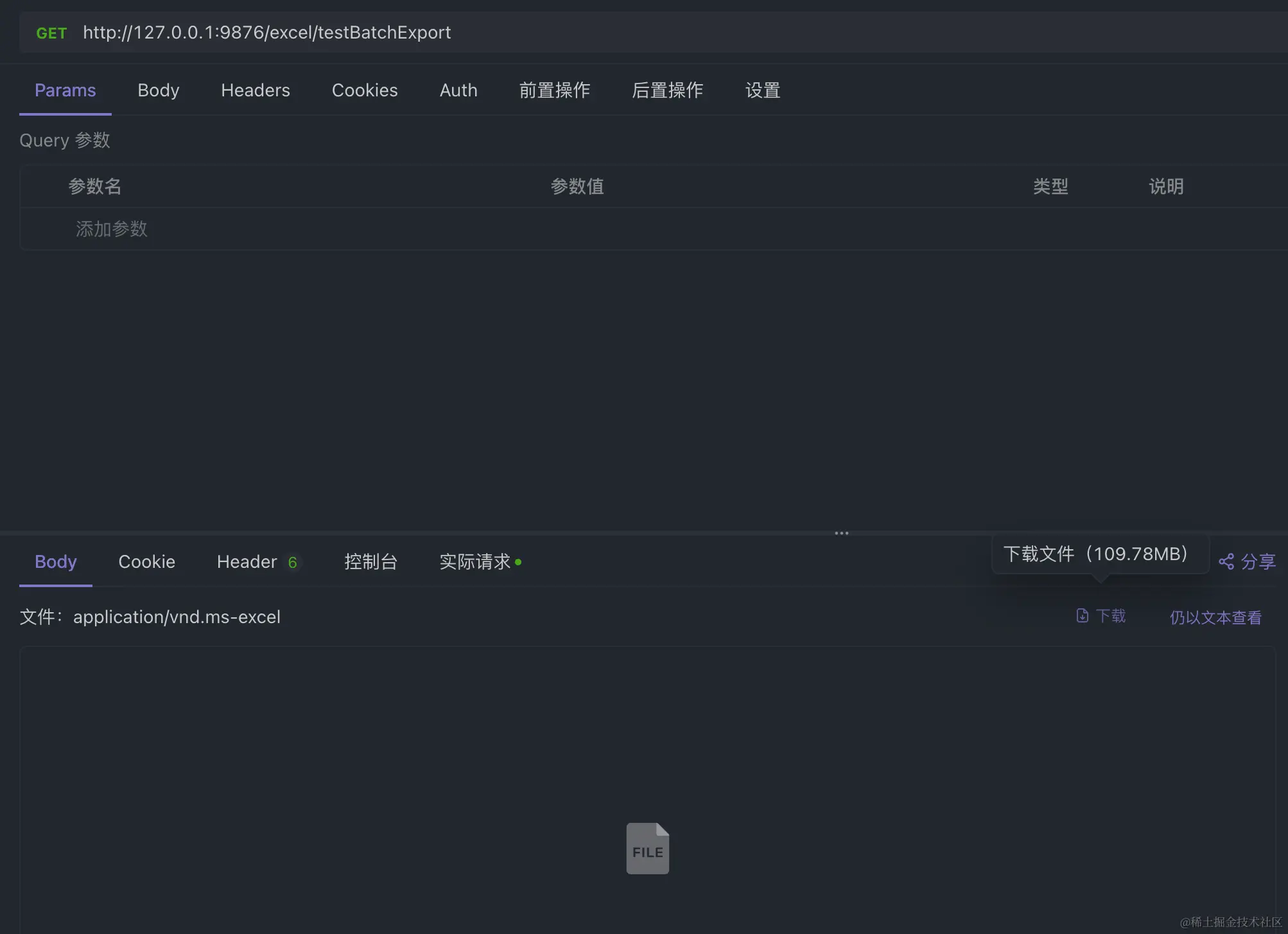
Task: Click the 仍以文本查看 link
Action: coord(1215,617)
